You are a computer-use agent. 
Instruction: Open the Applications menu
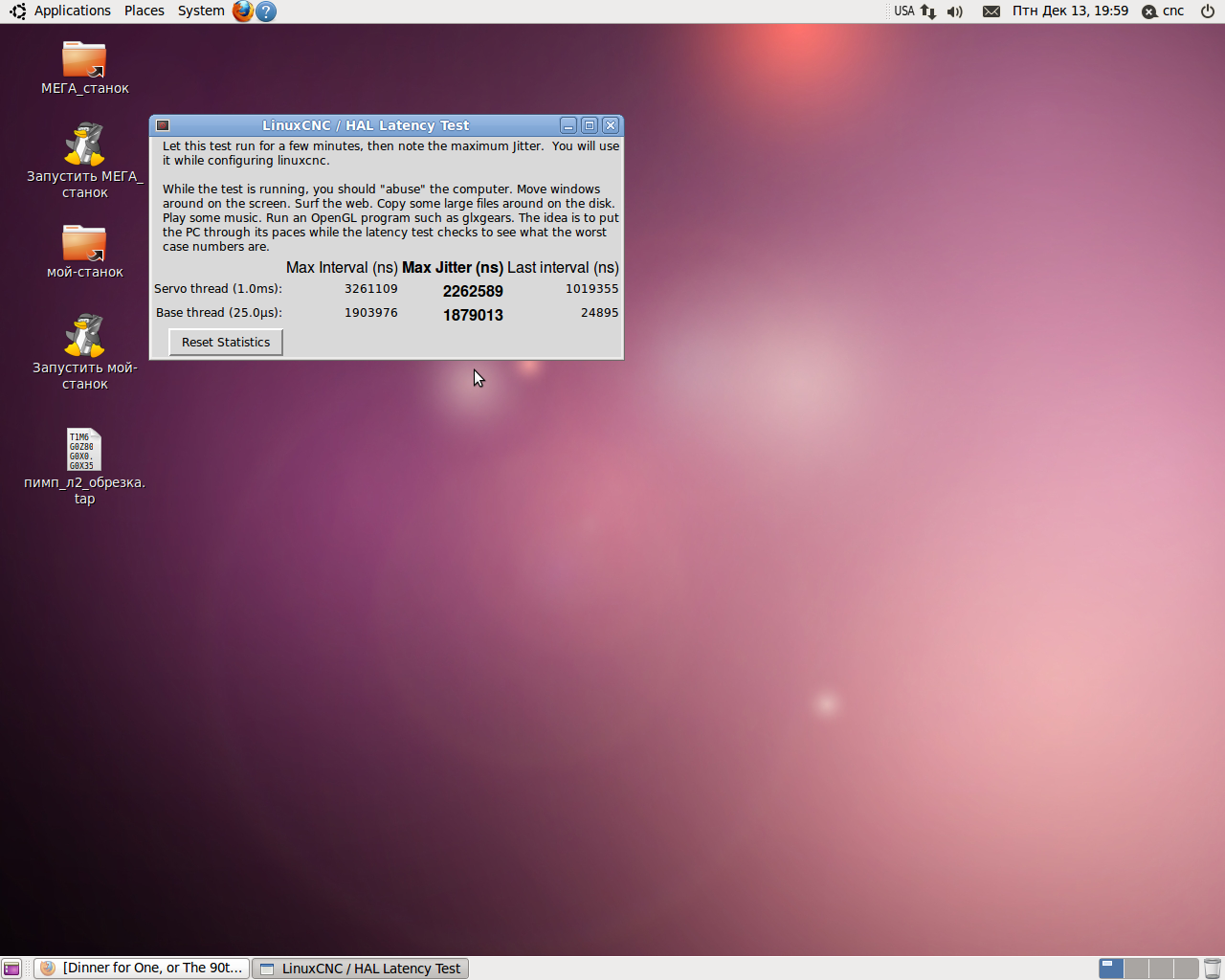[x=73, y=11]
